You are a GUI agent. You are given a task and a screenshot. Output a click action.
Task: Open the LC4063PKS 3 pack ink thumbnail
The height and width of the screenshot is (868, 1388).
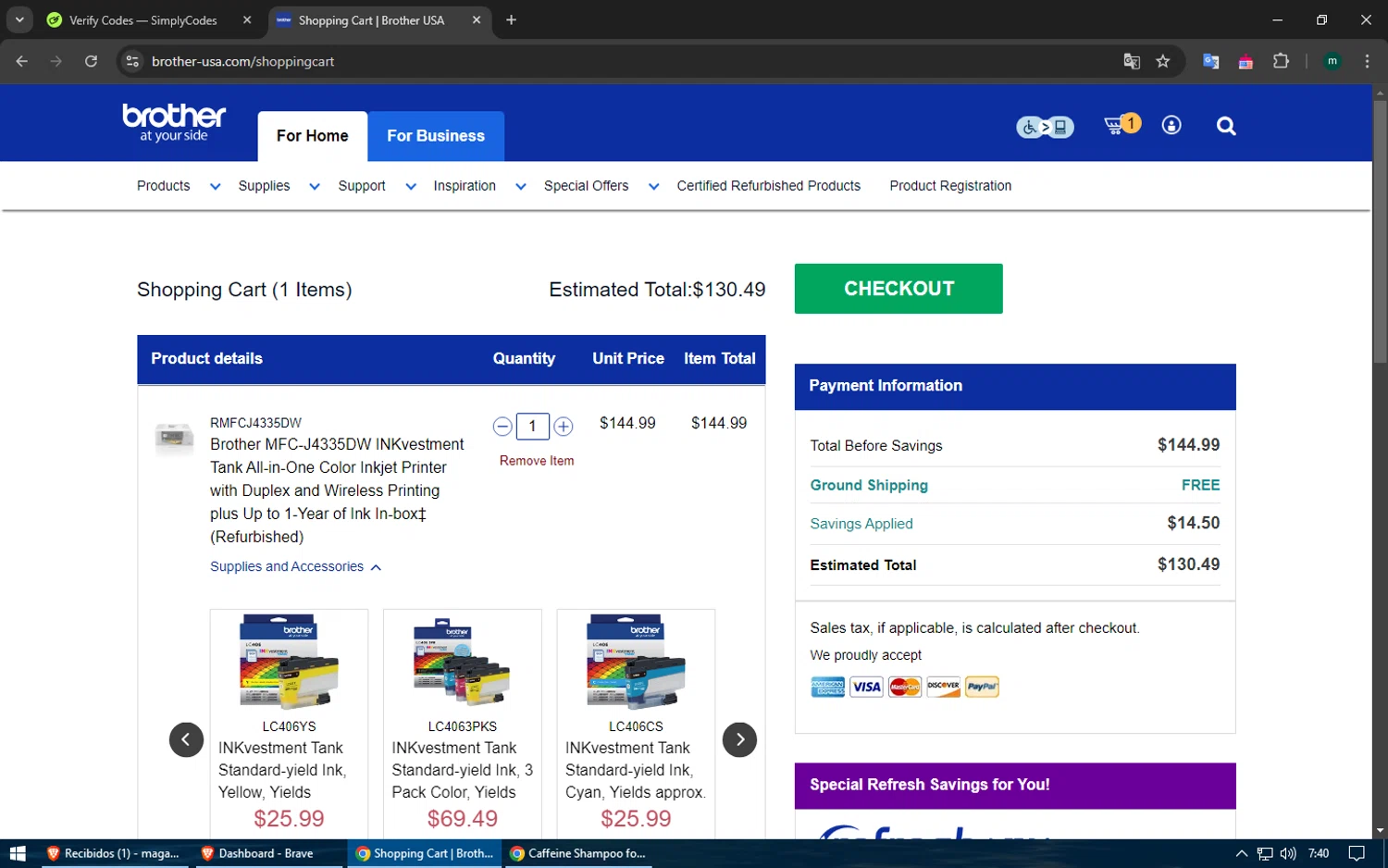point(463,663)
